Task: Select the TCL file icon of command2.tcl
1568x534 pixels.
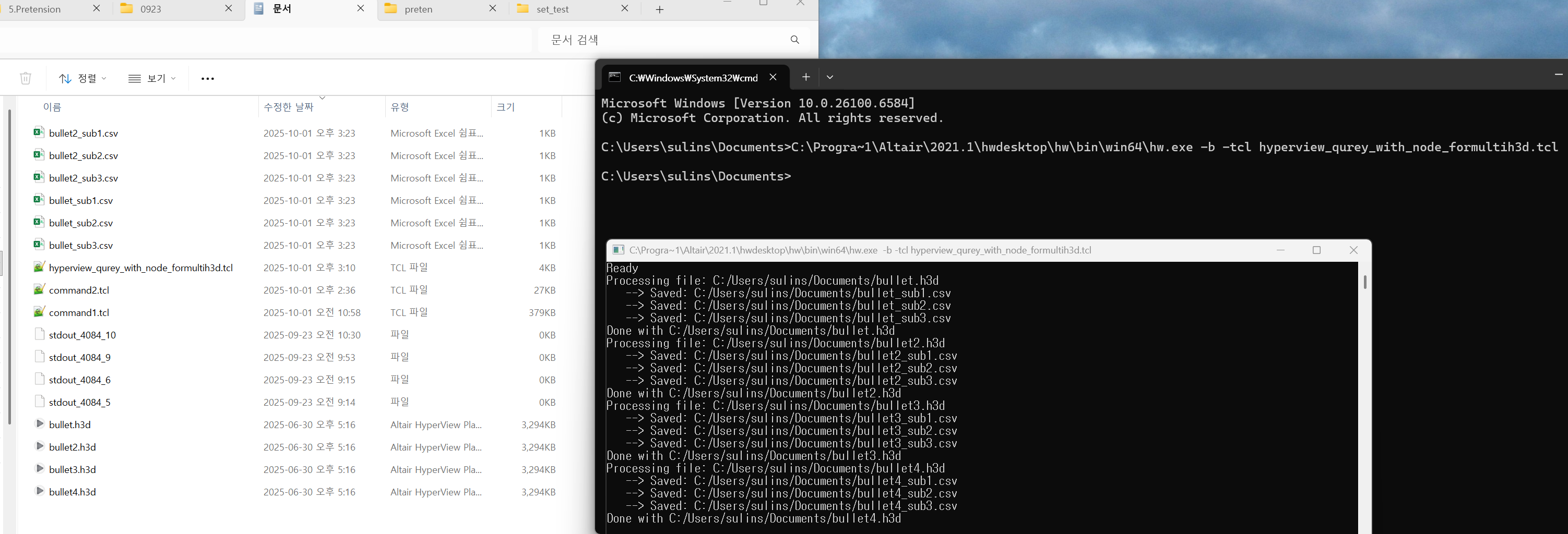Action: point(39,289)
